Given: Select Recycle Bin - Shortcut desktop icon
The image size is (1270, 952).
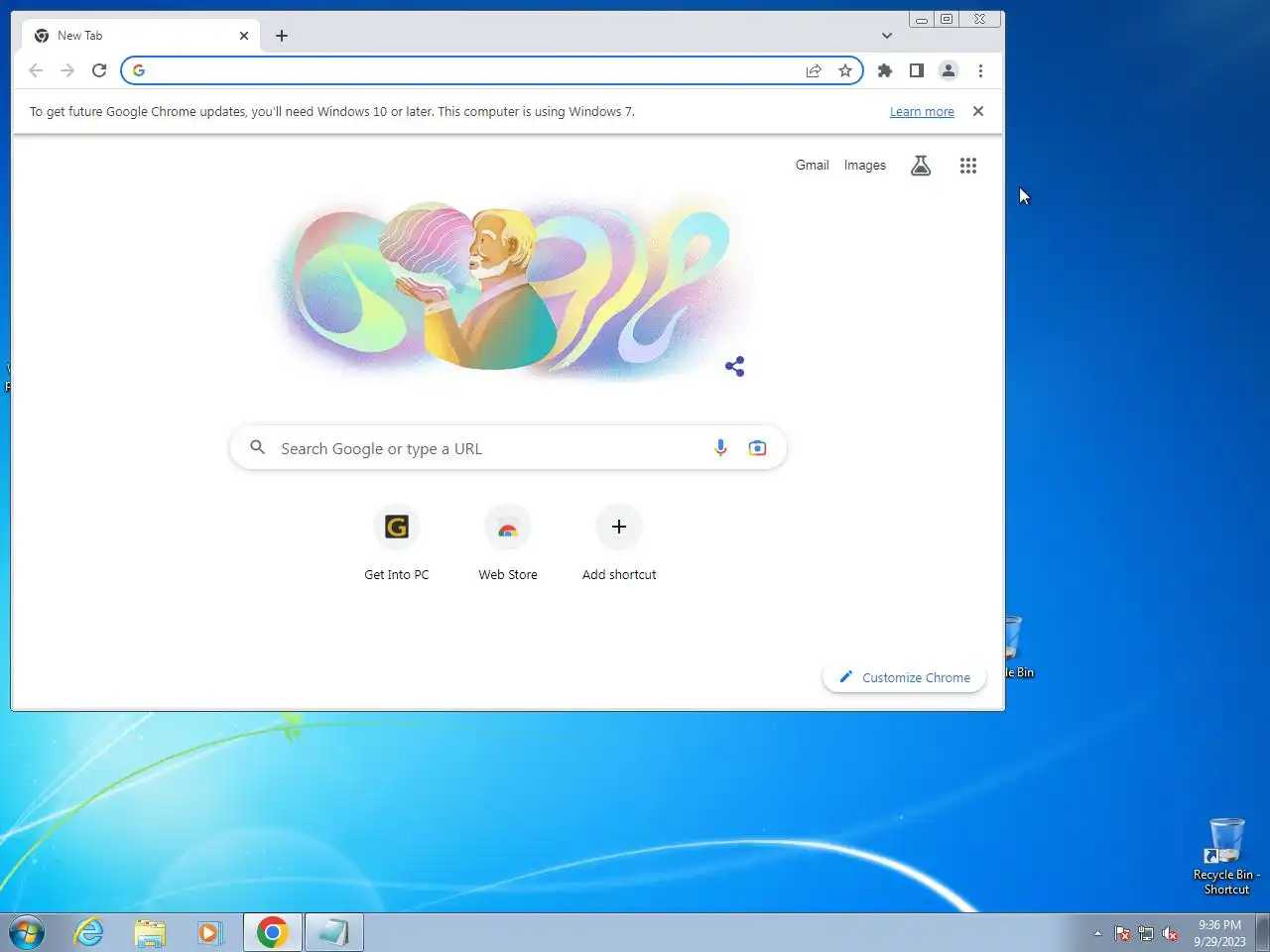Looking at the screenshot, I should (1226, 857).
